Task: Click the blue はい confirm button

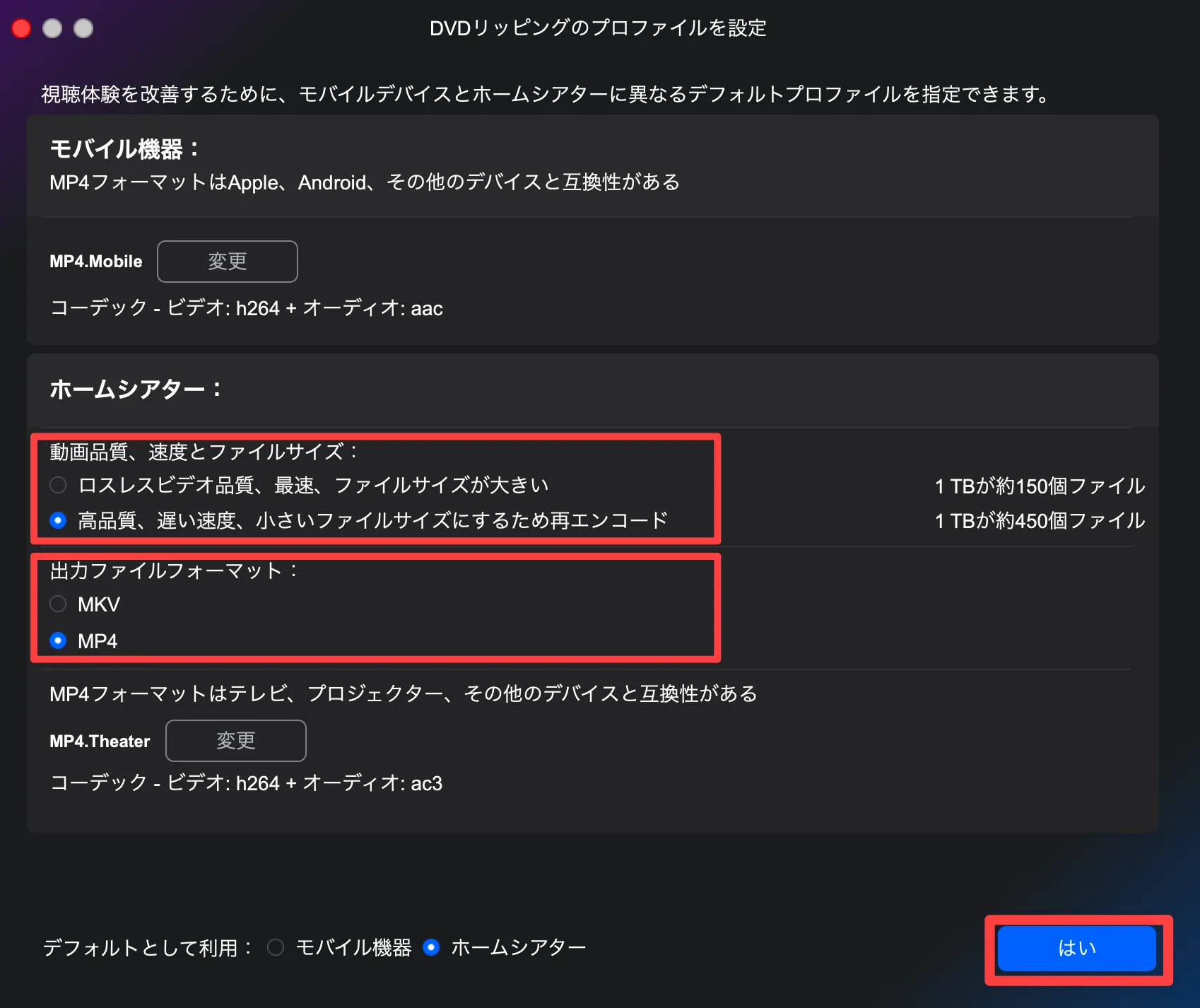Action: [x=1076, y=948]
